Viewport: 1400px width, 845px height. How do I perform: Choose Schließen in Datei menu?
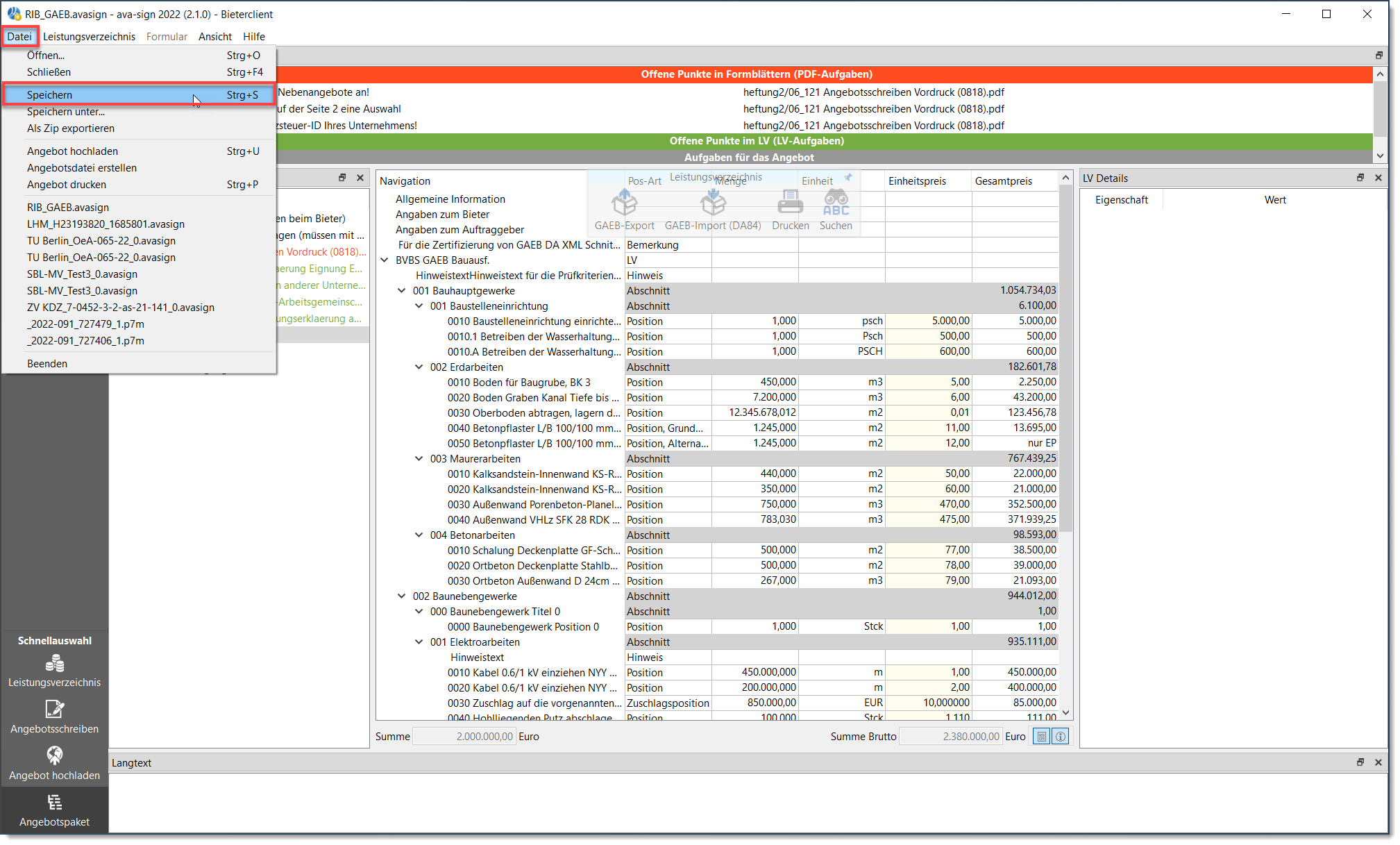(x=139, y=72)
